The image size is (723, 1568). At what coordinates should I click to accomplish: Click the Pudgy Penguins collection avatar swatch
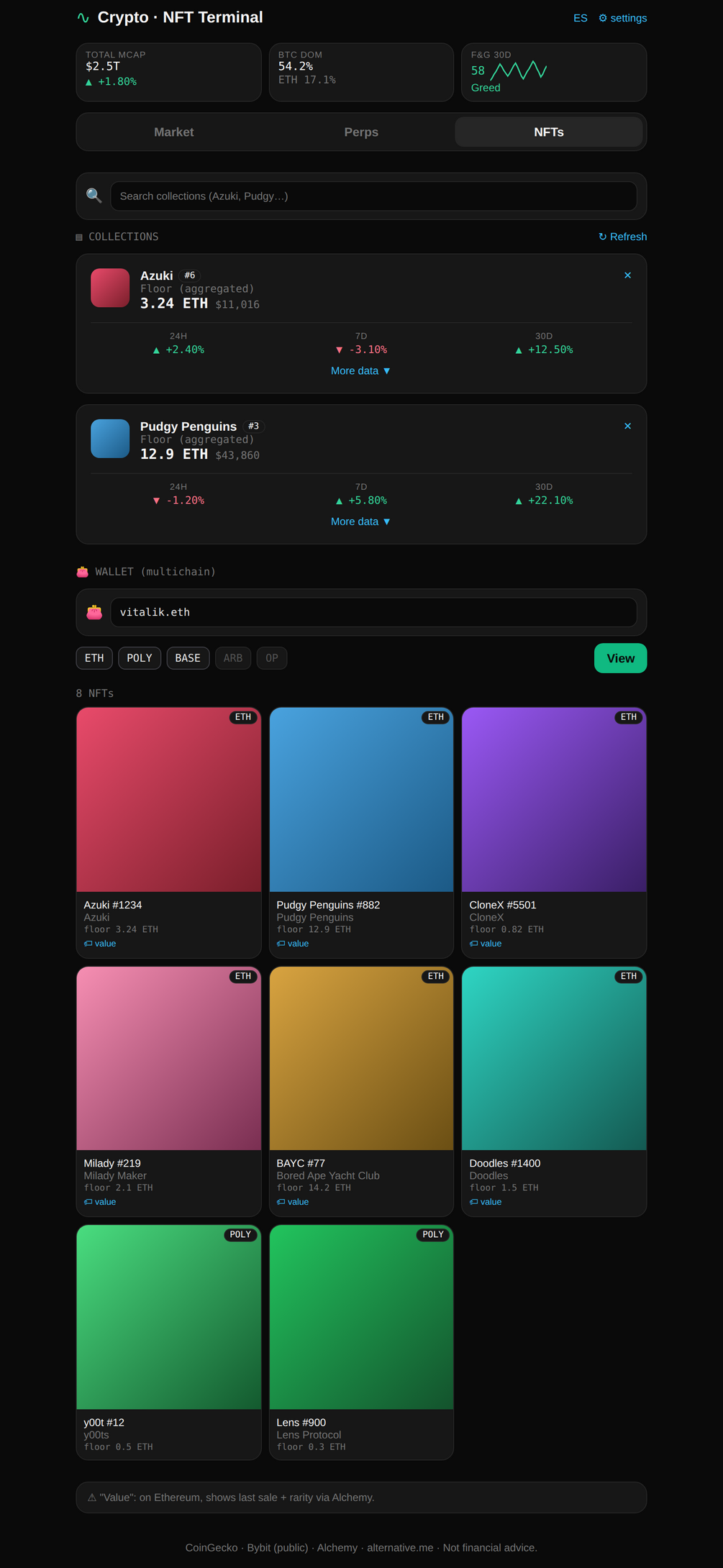click(110, 439)
